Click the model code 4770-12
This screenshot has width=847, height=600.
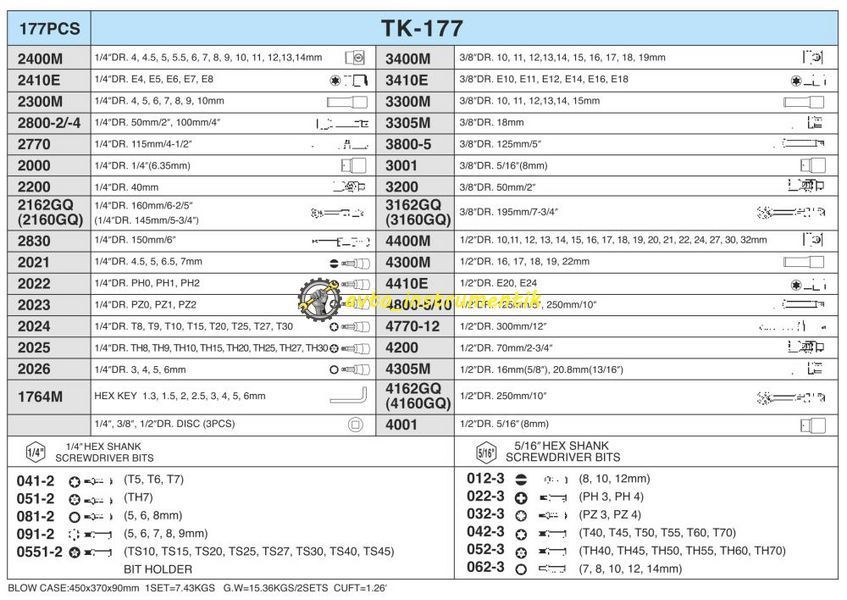(413, 326)
